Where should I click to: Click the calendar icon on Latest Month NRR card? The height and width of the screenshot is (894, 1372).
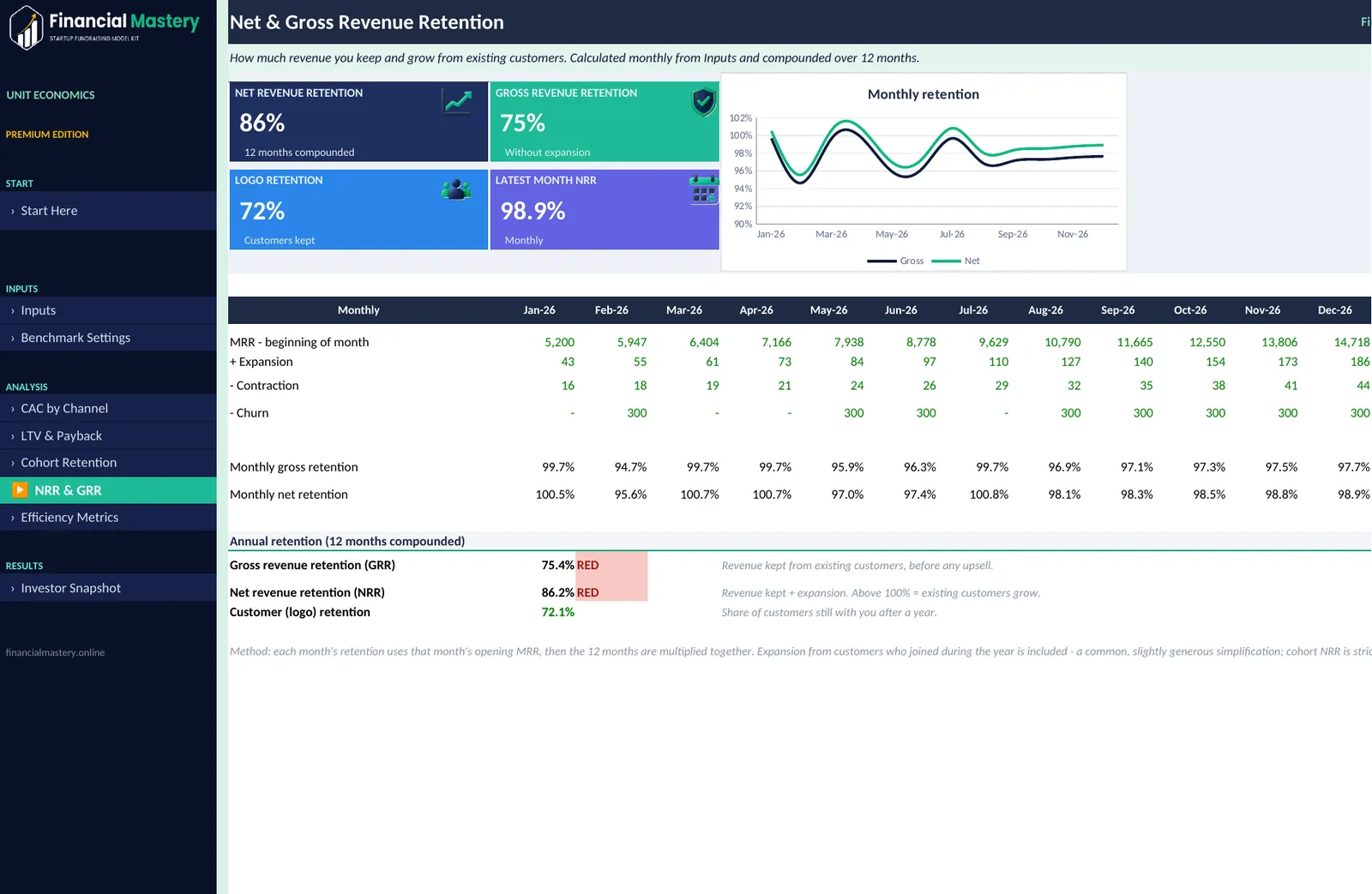point(703,189)
